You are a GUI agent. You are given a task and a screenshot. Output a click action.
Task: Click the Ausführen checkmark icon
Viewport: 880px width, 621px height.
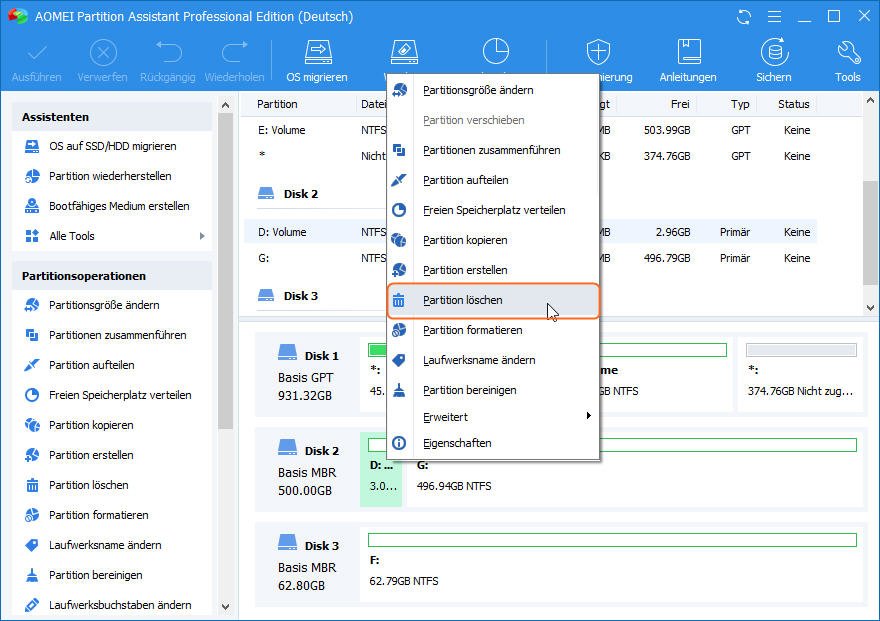(37, 54)
